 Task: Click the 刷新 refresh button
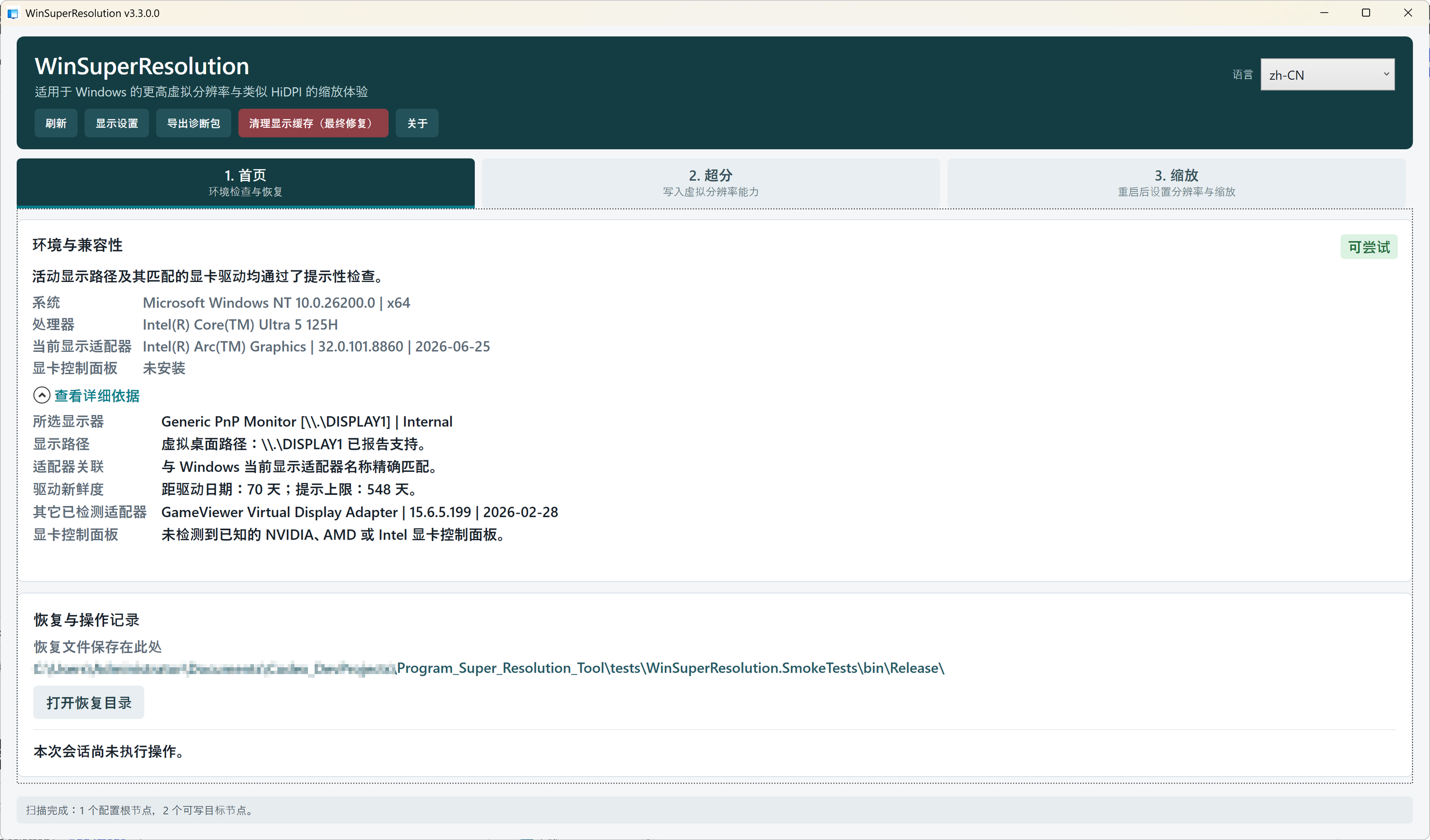(x=56, y=123)
